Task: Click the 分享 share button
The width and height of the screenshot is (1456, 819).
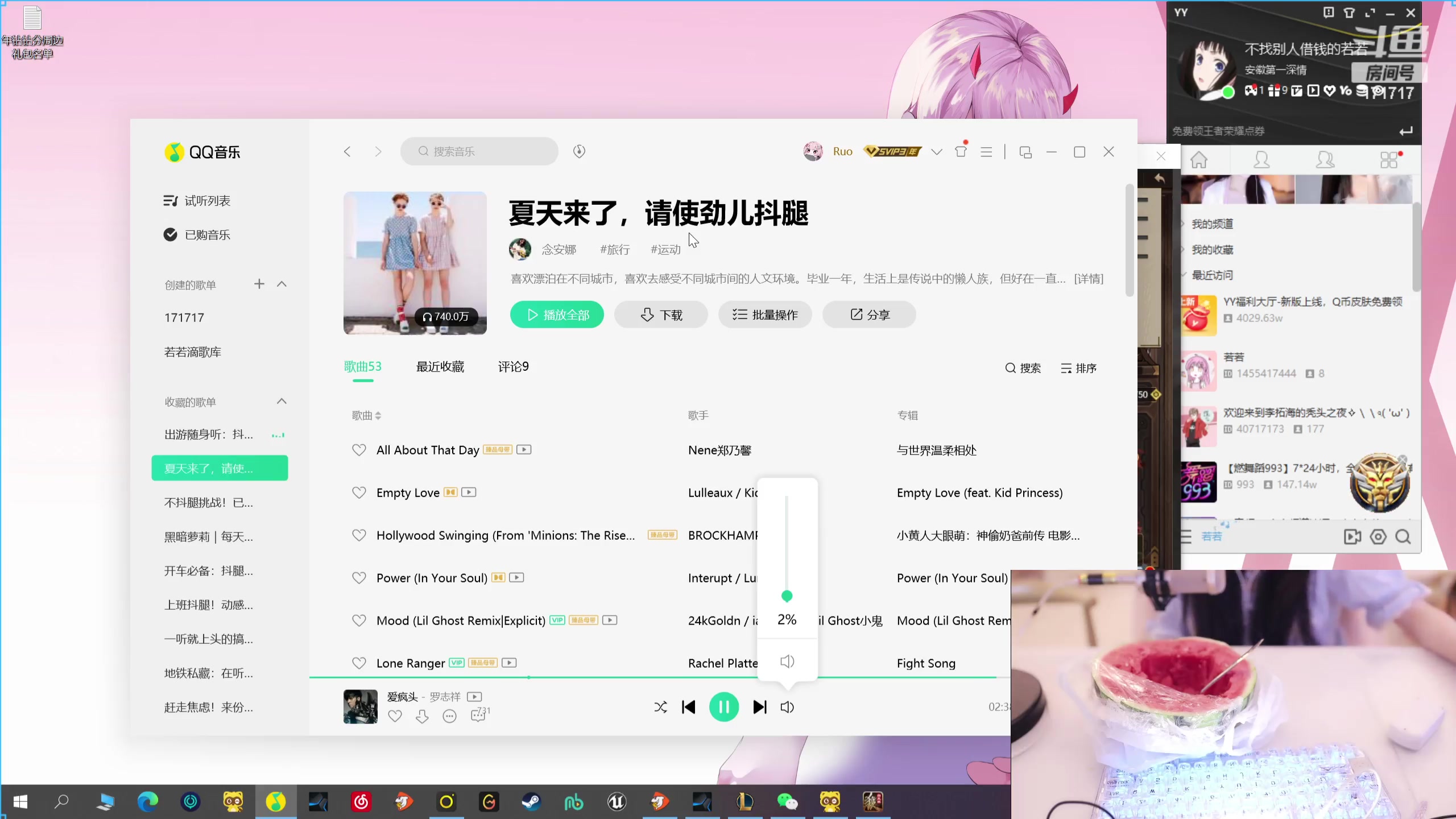Action: 868,314
